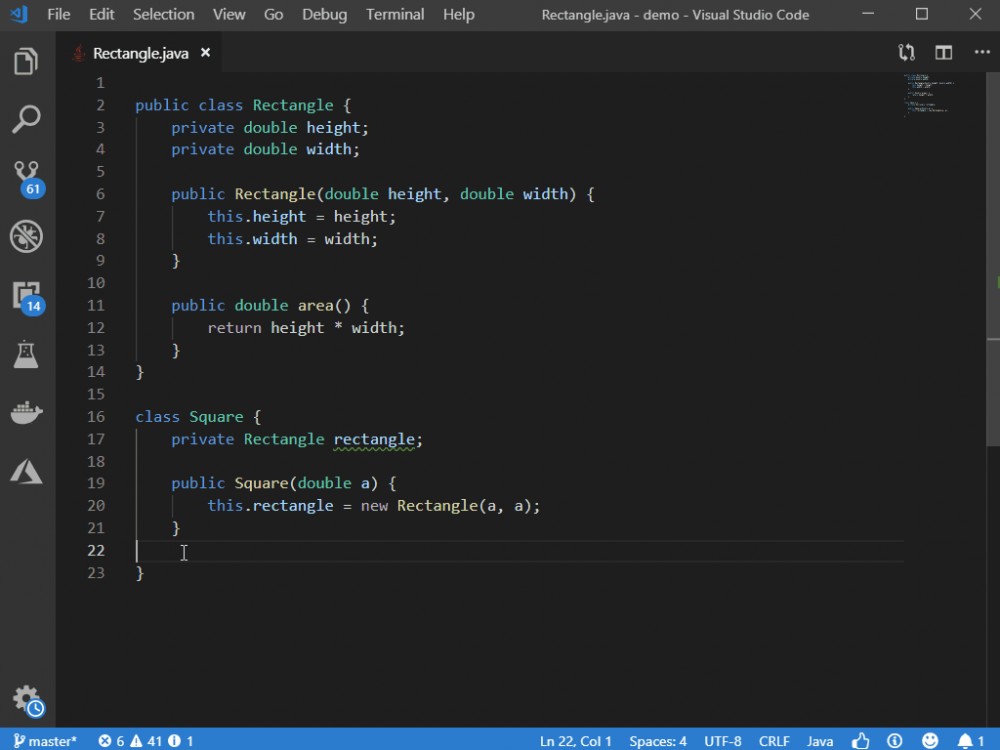1000x750 pixels.
Task: Change file encoding via UTF-8 indicator
Action: tap(722, 740)
